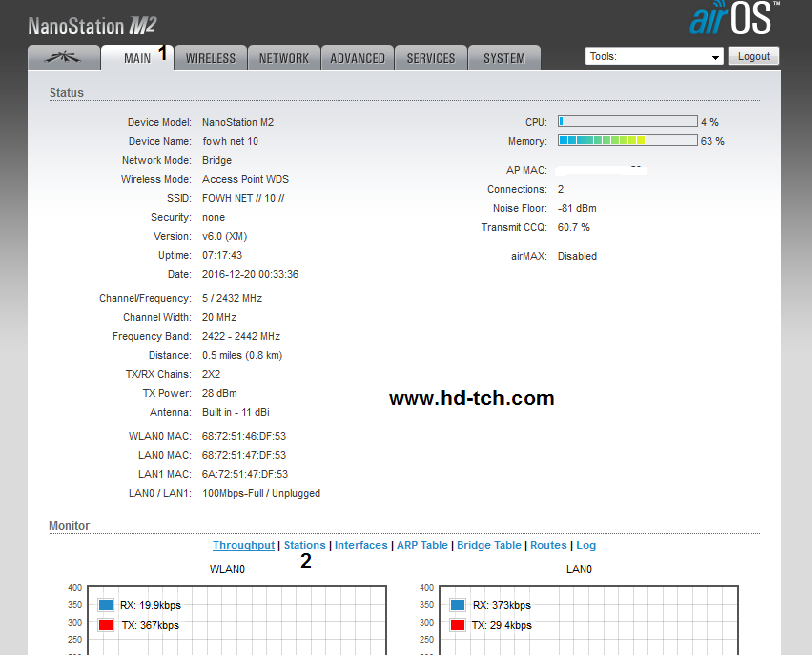Click the CPU usage bar
Viewport: 812px width, 655px height.
pyautogui.click(x=627, y=122)
